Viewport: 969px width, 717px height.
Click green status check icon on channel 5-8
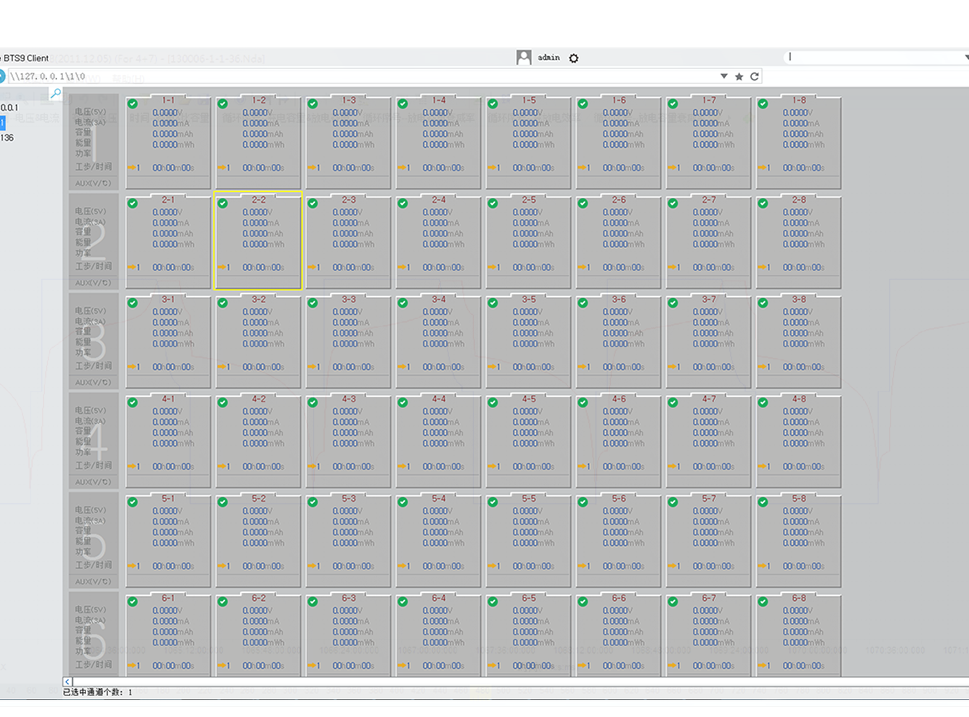point(763,502)
